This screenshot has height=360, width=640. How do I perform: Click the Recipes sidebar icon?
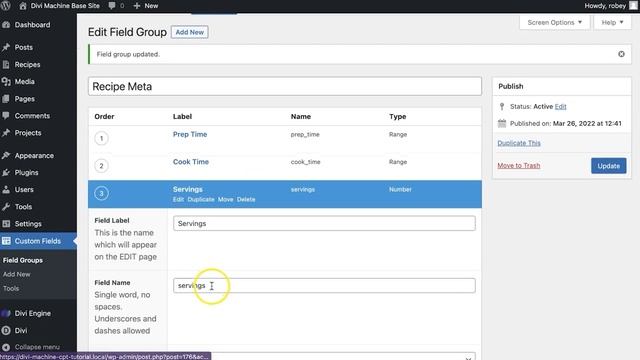(6, 64)
